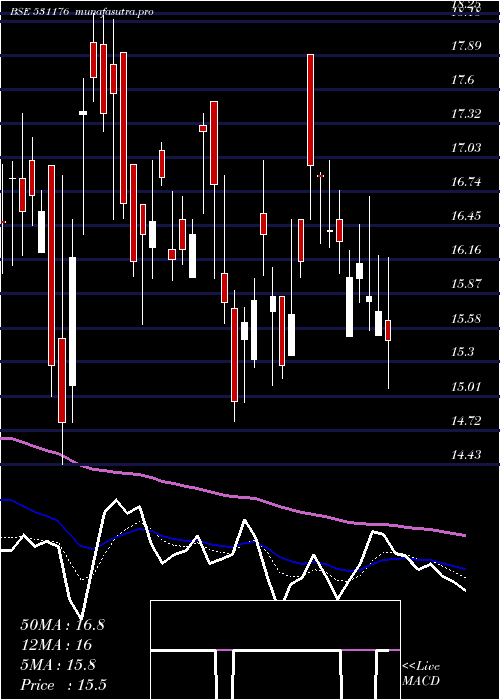This screenshot has height=700, width=500.
Task: Click the Price : 15.5 readout
Action: (x=63, y=685)
